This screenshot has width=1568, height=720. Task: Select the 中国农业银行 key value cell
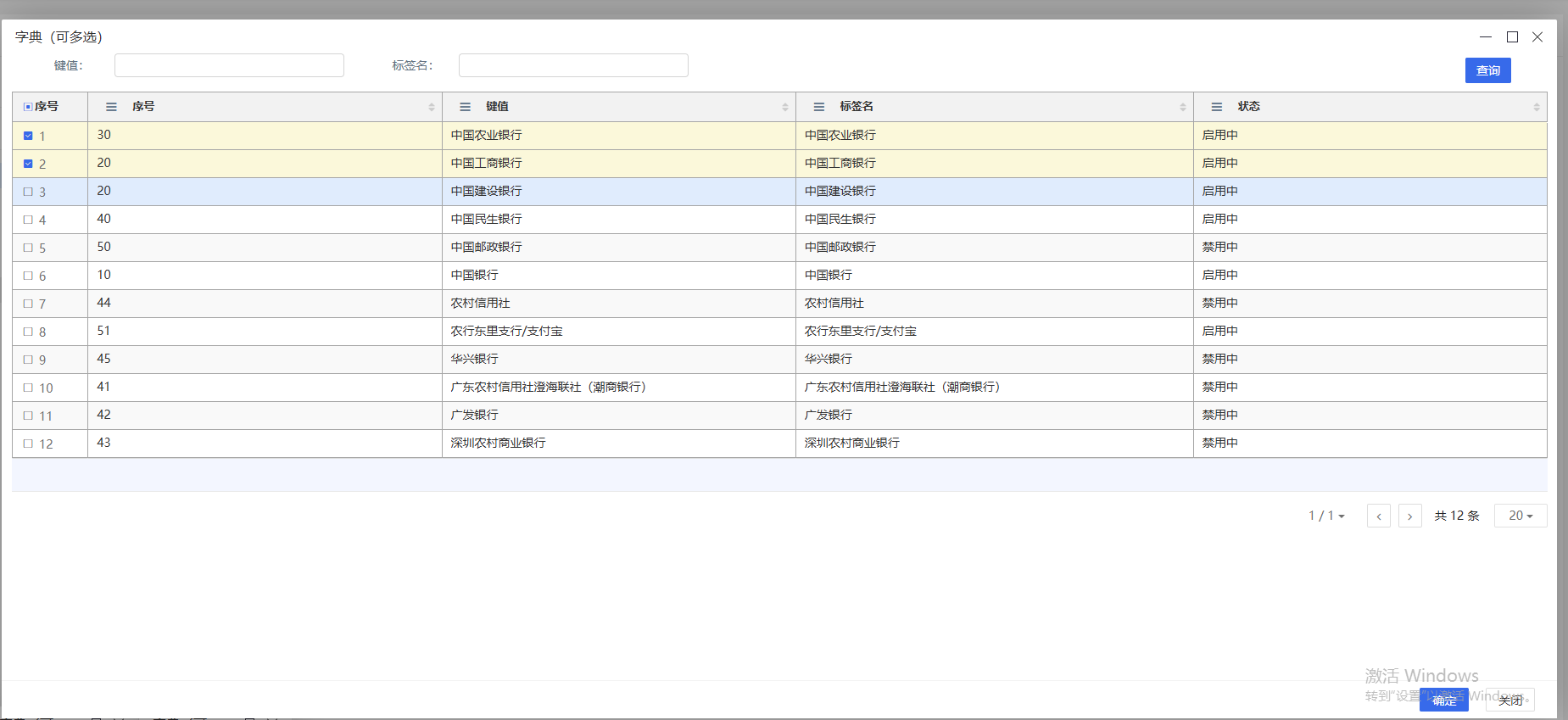pos(619,136)
